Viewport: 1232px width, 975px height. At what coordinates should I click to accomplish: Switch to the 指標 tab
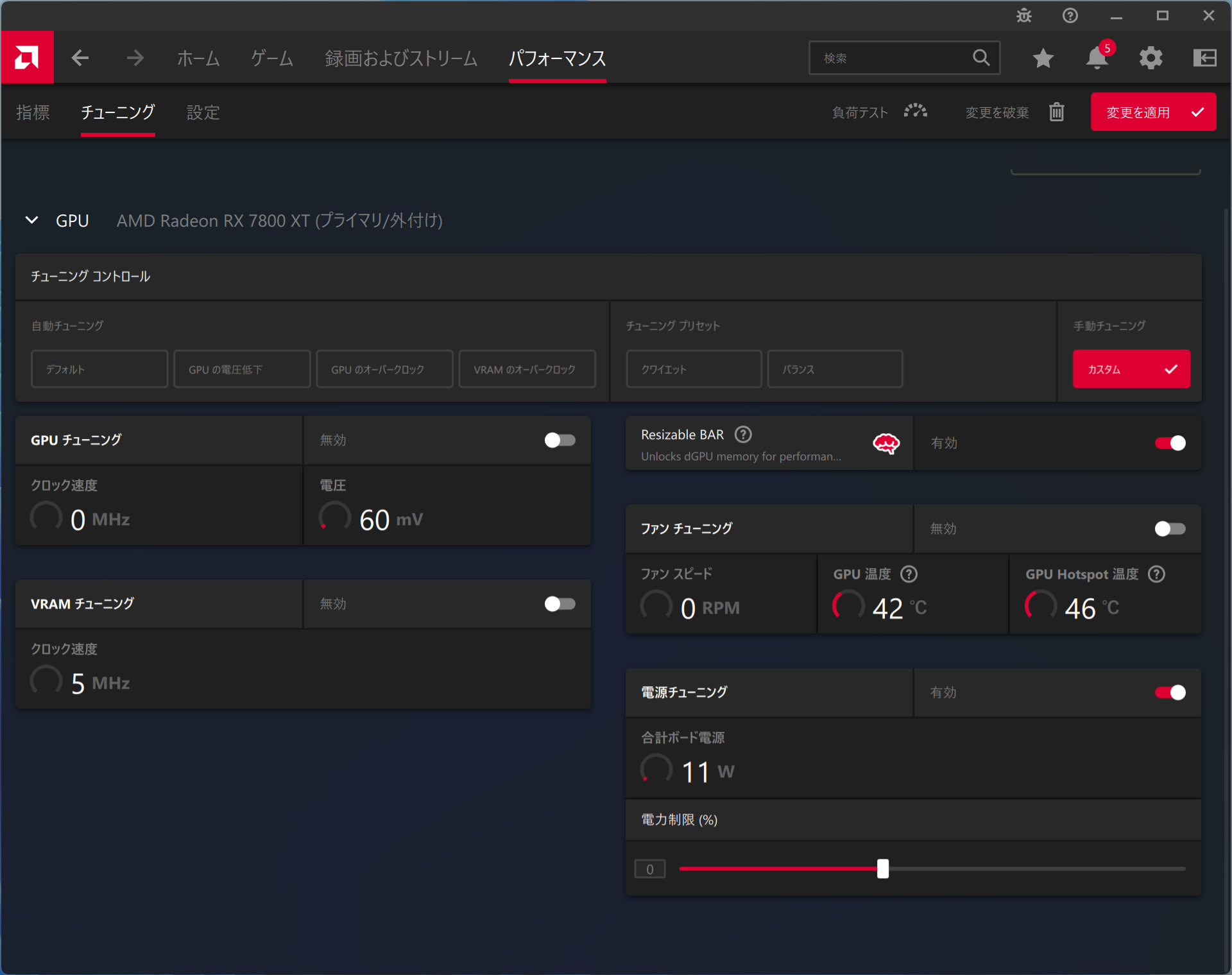click(33, 112)
